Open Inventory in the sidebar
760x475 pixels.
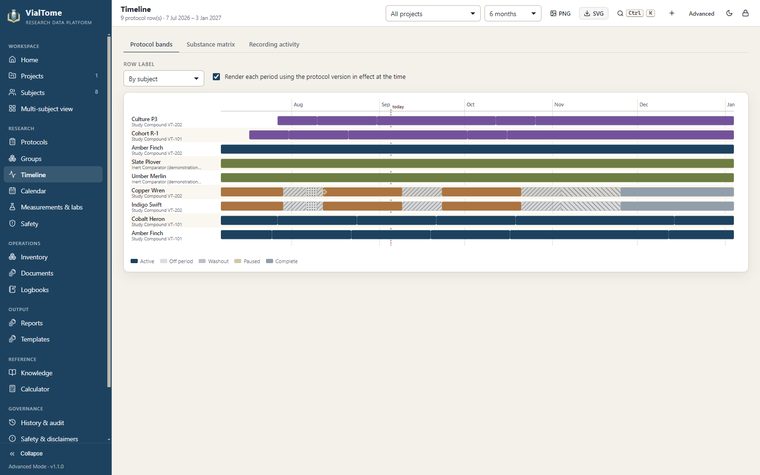coord(53,257)
